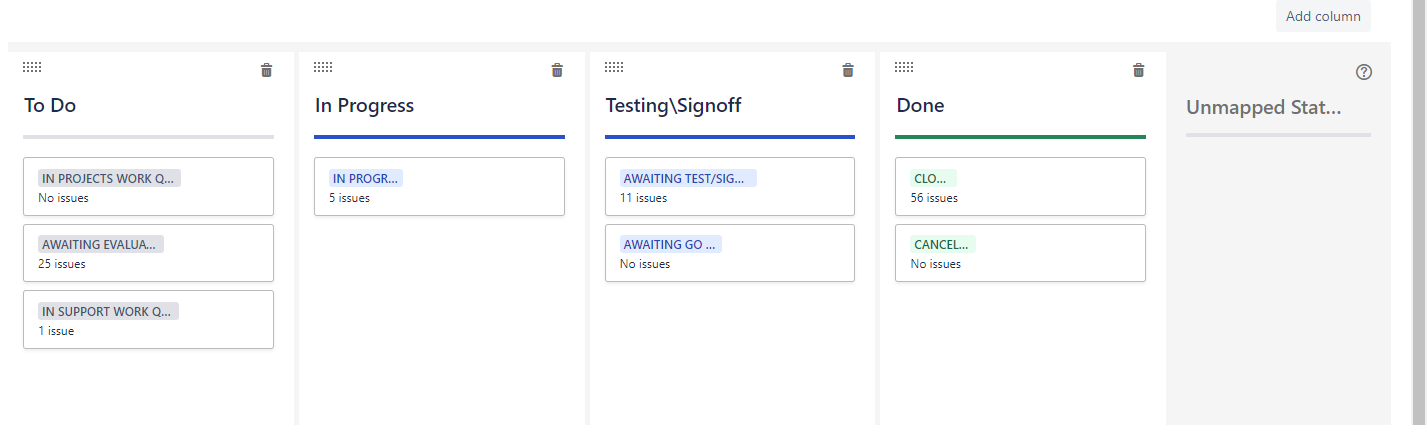Delete the Done column via trash icon
The width and height of the screenshot is (1427, 425).
(1138, 70)
